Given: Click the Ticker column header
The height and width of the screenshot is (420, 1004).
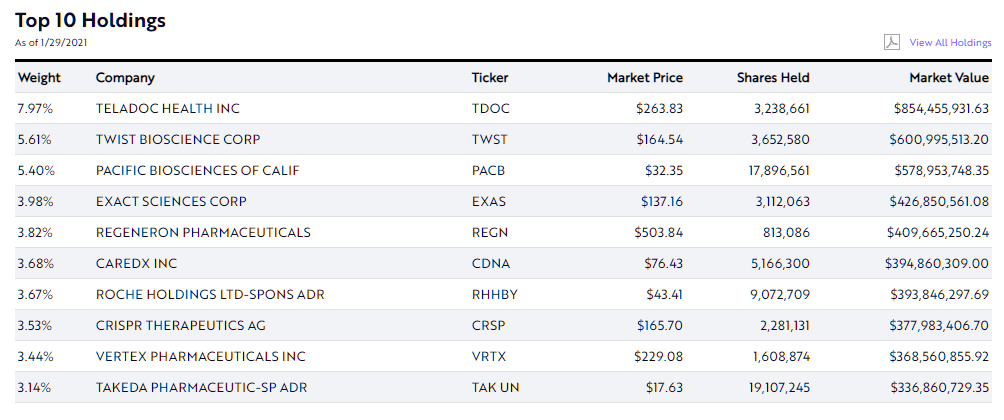Looking at the screenshot, I should [x=490, y=78].
